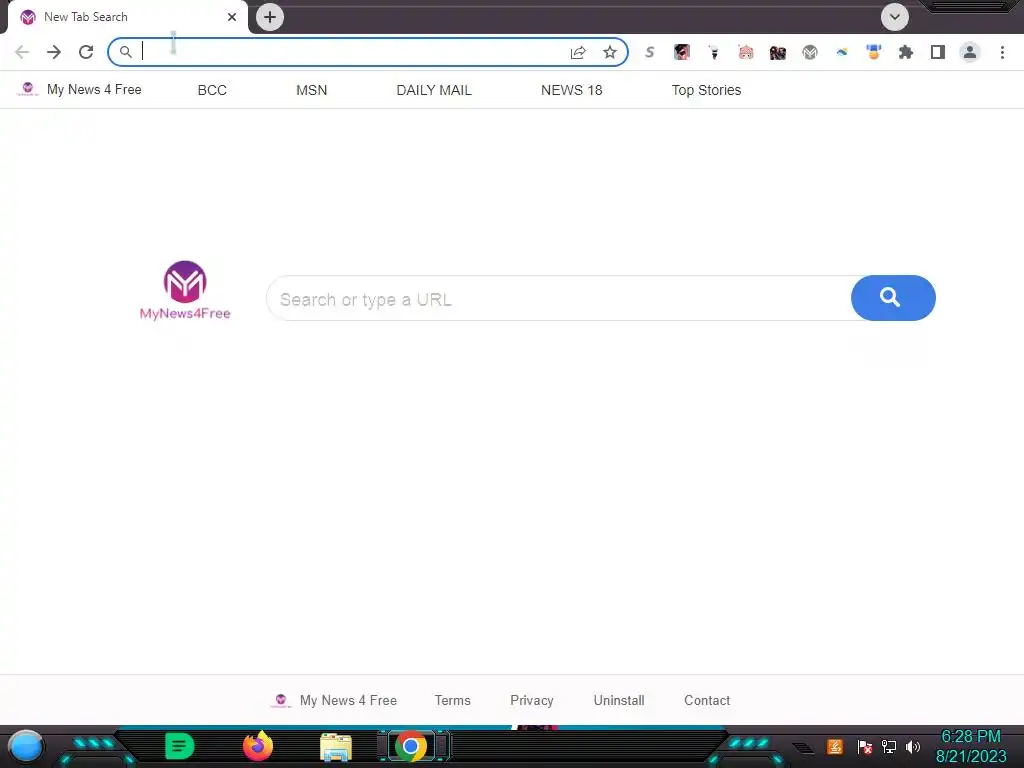Go back to previous page

click(x=22, y=52)
